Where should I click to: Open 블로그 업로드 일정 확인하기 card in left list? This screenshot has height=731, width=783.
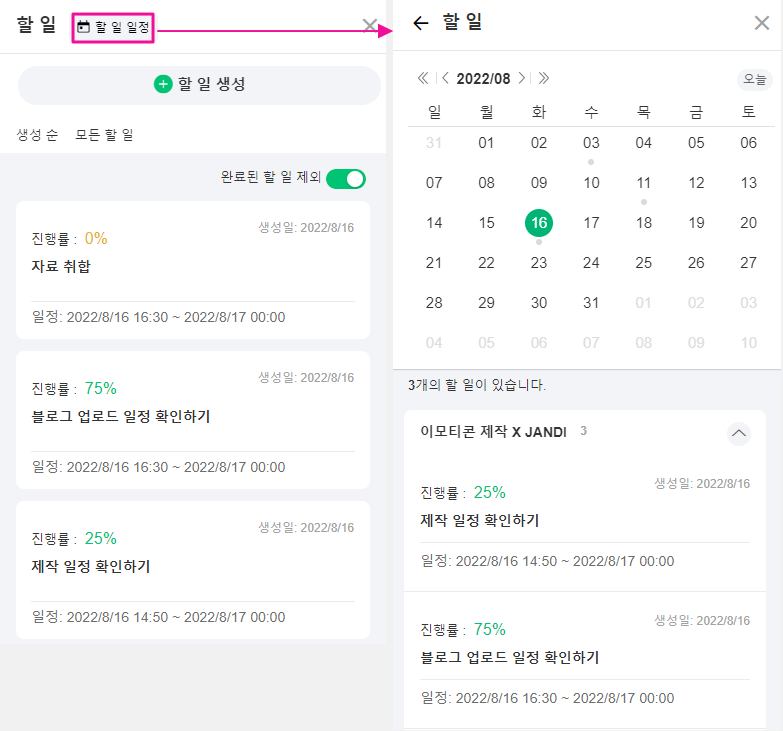193,420
